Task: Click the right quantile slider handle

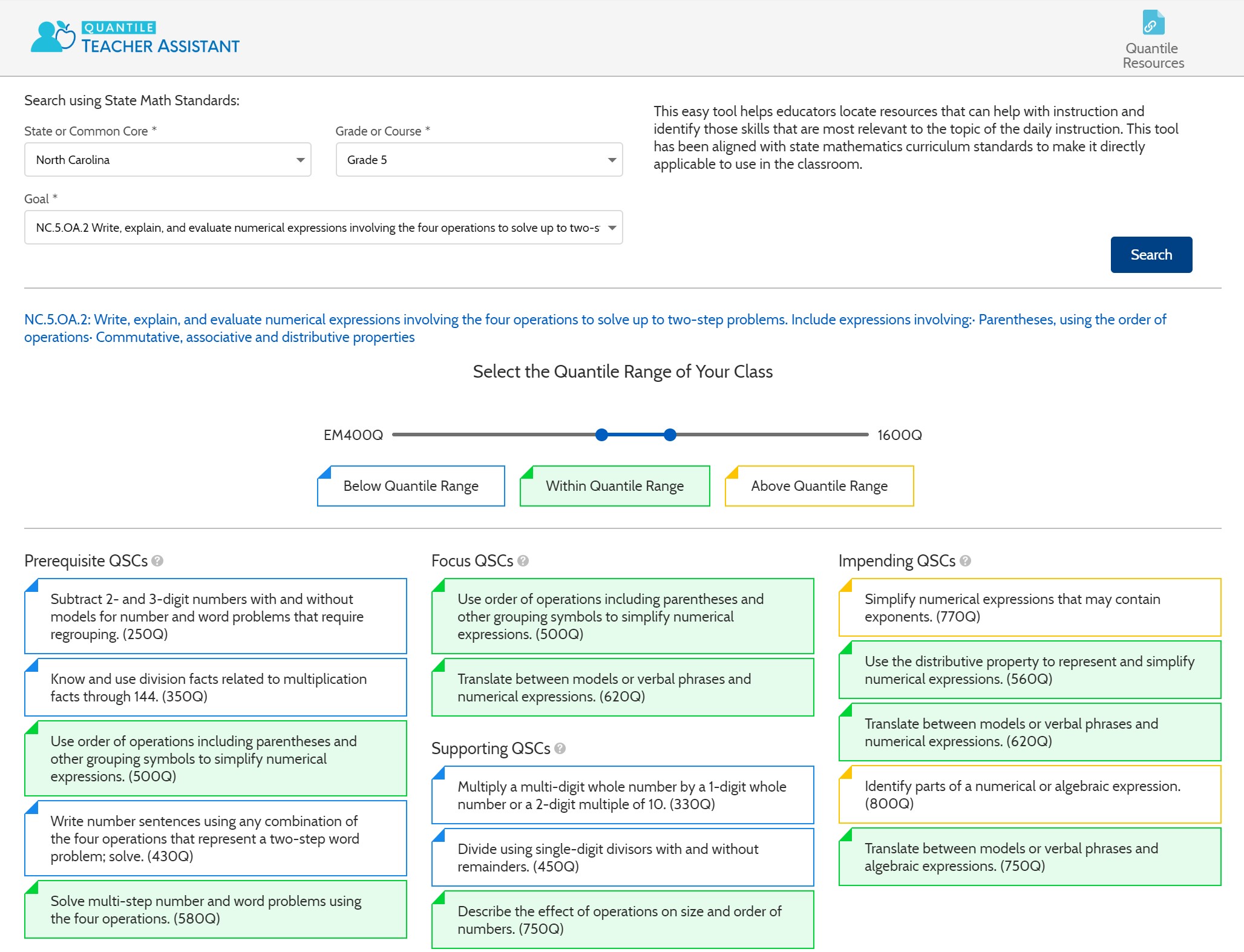Action: click(x=670, y=435)
